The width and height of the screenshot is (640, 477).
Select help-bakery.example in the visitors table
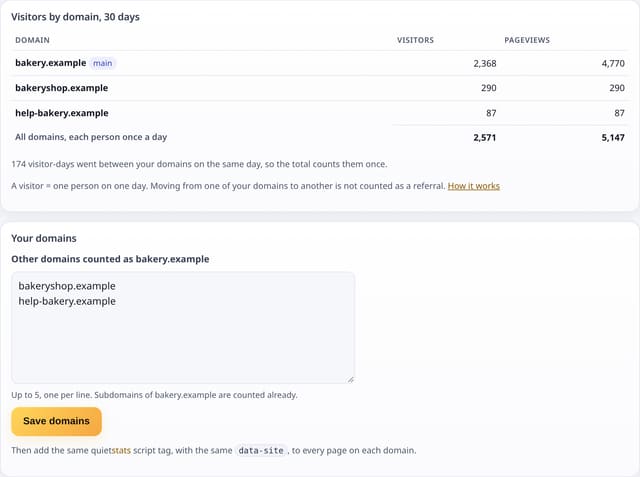point(62,113)
